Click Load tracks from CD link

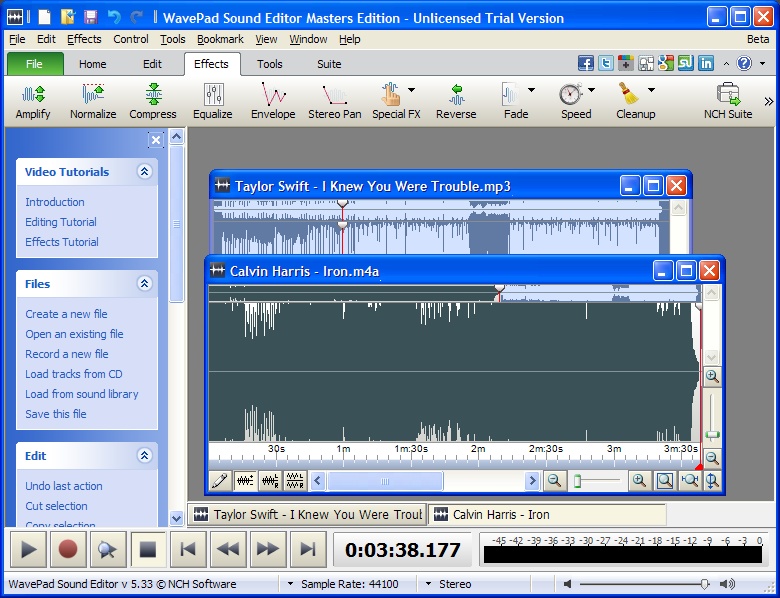coord(74,374)
